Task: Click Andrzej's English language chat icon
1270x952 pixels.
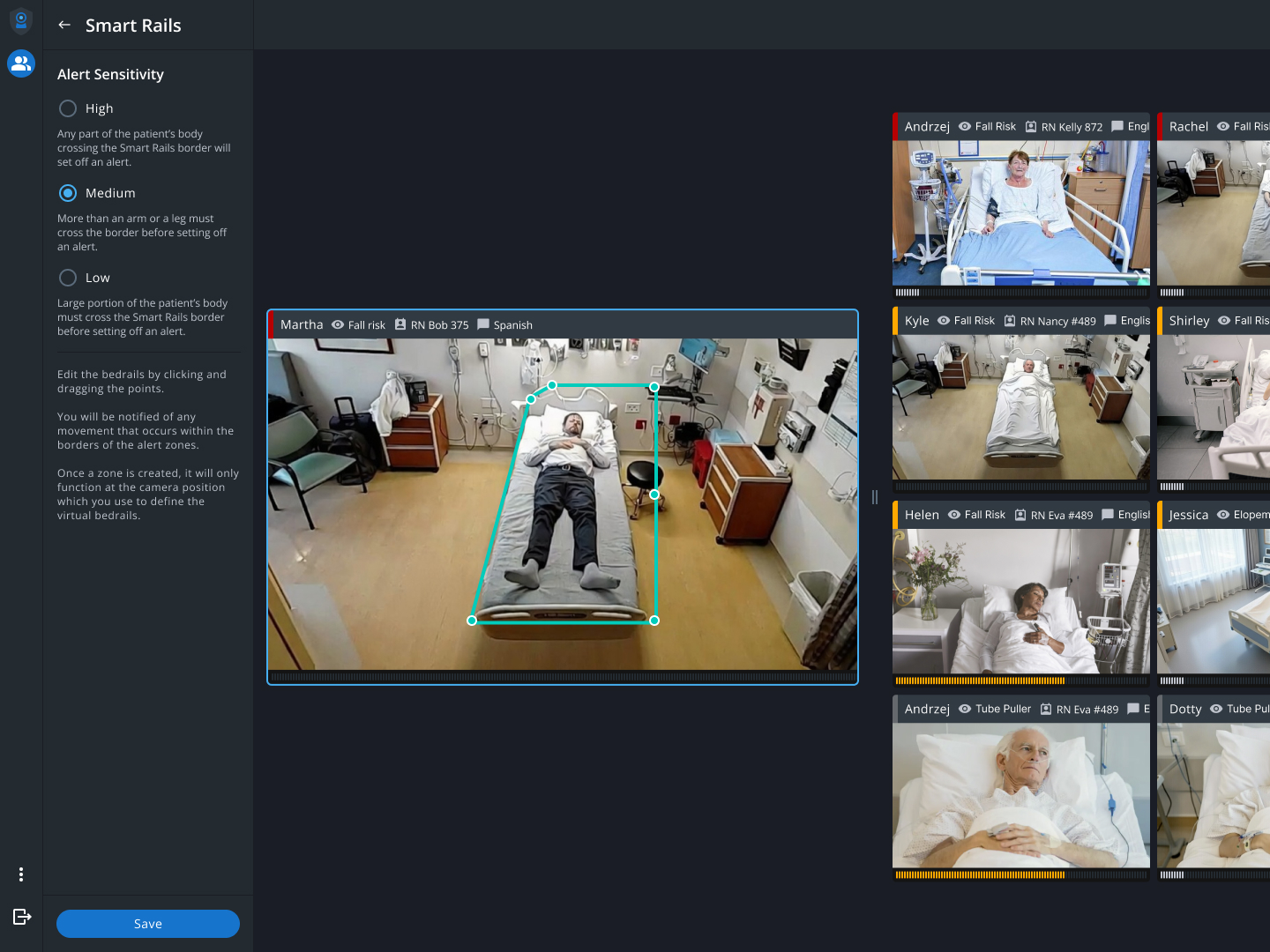Action: click(1117, 126)
